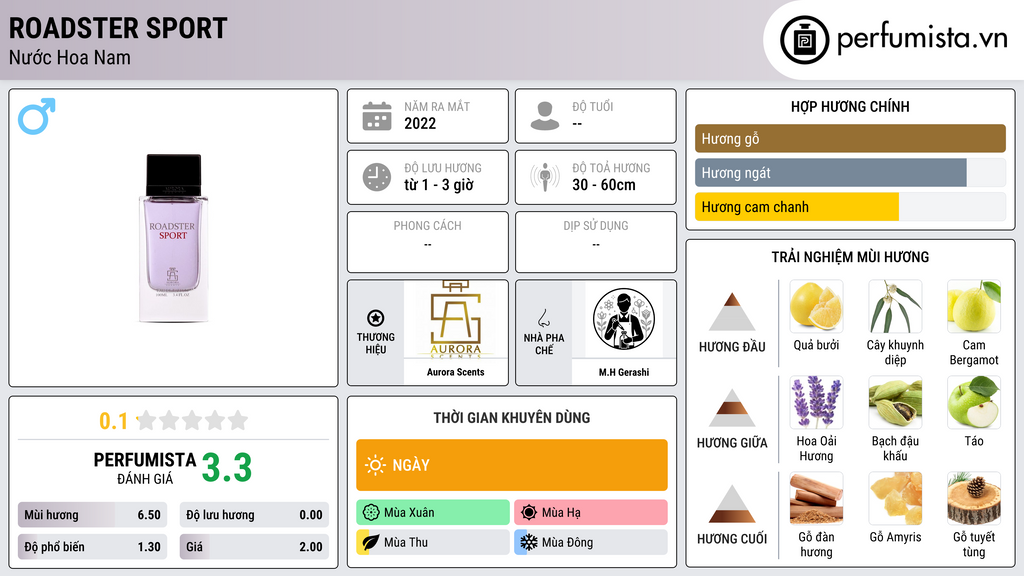This screenshot has width=1024, height=576.
Task: Click the Hương cam chanh yellow bar
Action: click(x=797, y=207)
